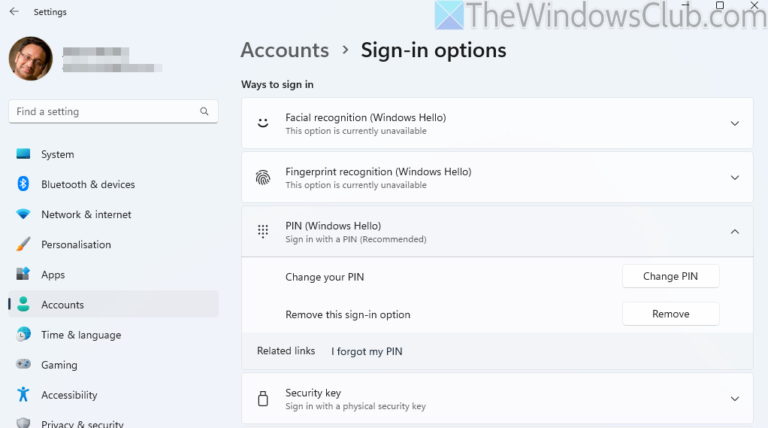Viewport: 768px width, 428px height.
Task: Expand the Facial recognition option
Action: pyautogui.click(x=734, y=124)
